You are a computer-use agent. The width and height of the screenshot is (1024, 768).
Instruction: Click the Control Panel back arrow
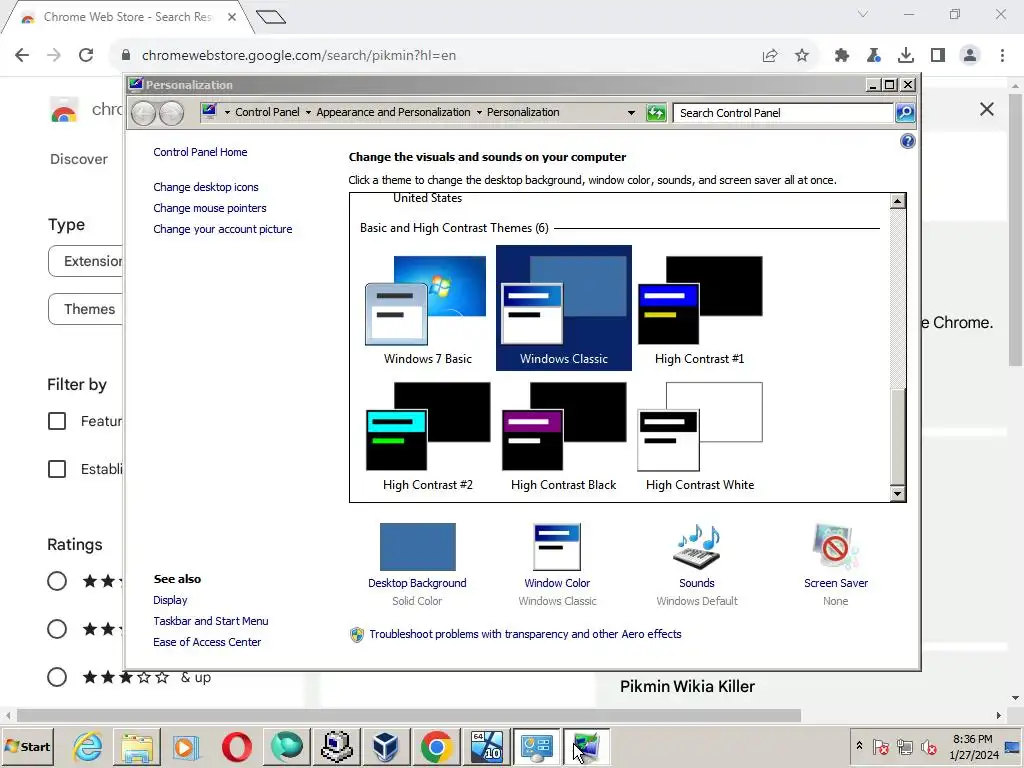pyautogui.click(x=143, y=113)
